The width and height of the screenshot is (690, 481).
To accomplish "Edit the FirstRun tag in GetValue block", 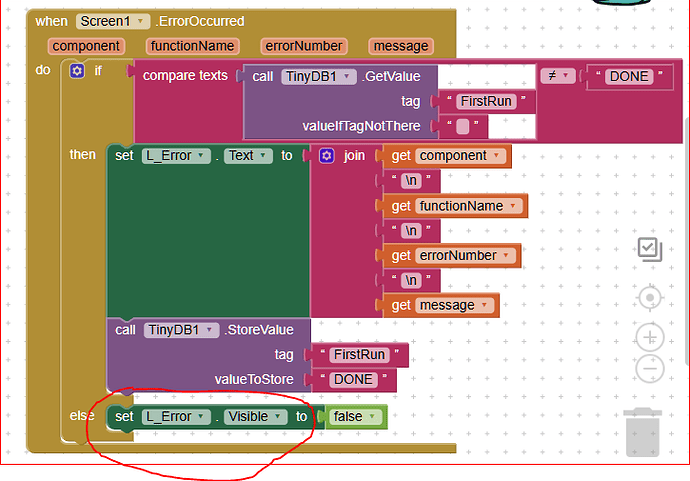I will (486, 102).
